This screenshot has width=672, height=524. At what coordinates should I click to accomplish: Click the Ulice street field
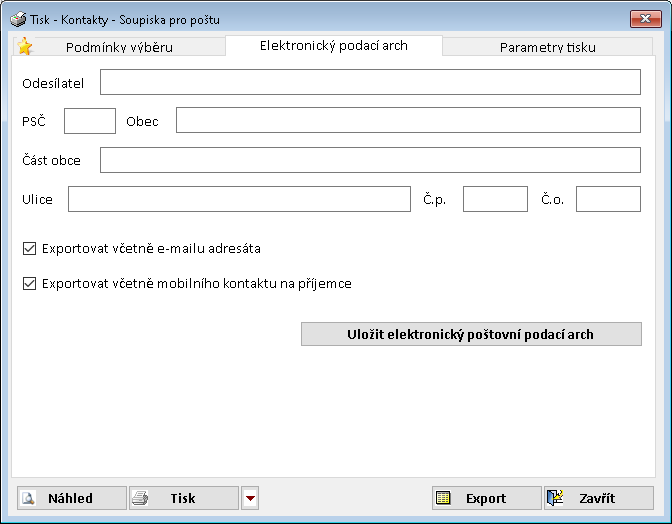(x=239, y=199)
